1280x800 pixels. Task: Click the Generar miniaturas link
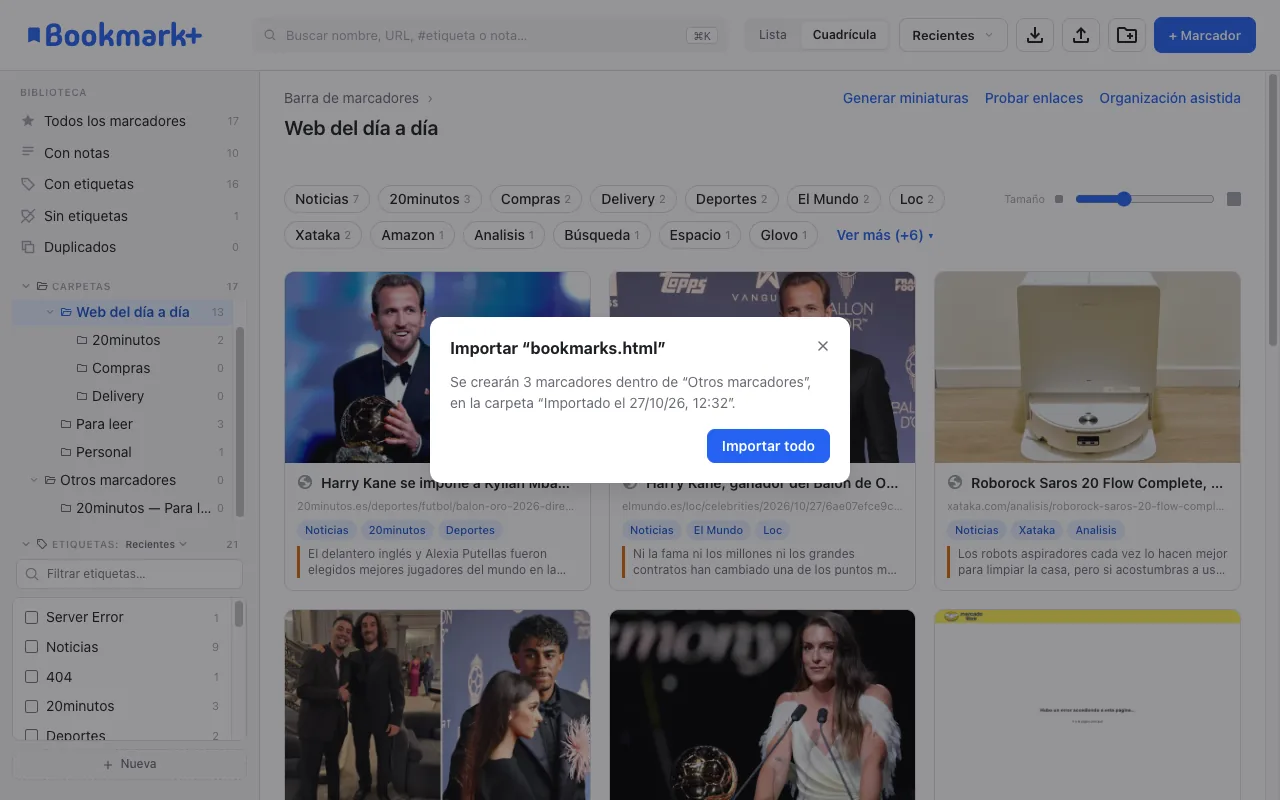(x=906, y=98)
